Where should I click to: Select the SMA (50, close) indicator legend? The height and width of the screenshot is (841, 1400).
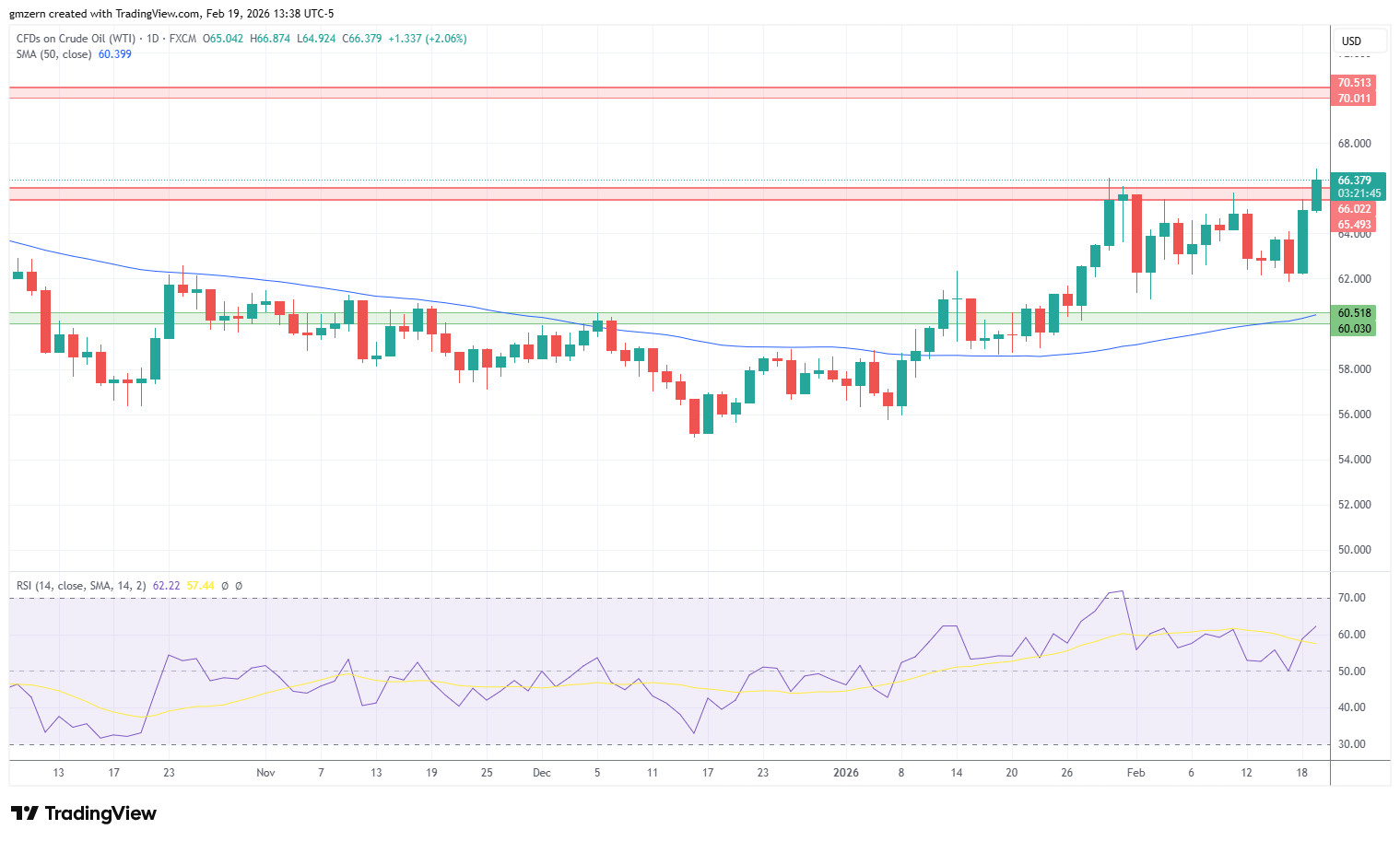[x=54, y=54]
